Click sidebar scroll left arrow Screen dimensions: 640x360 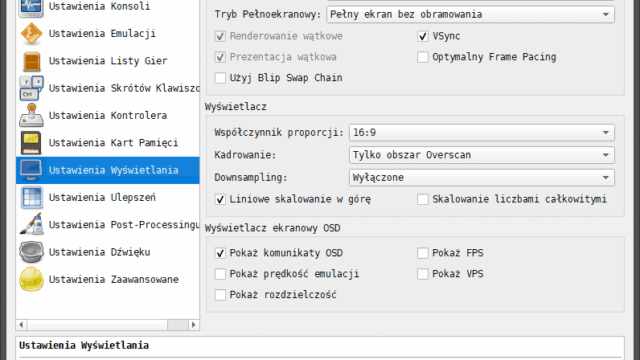21,325
